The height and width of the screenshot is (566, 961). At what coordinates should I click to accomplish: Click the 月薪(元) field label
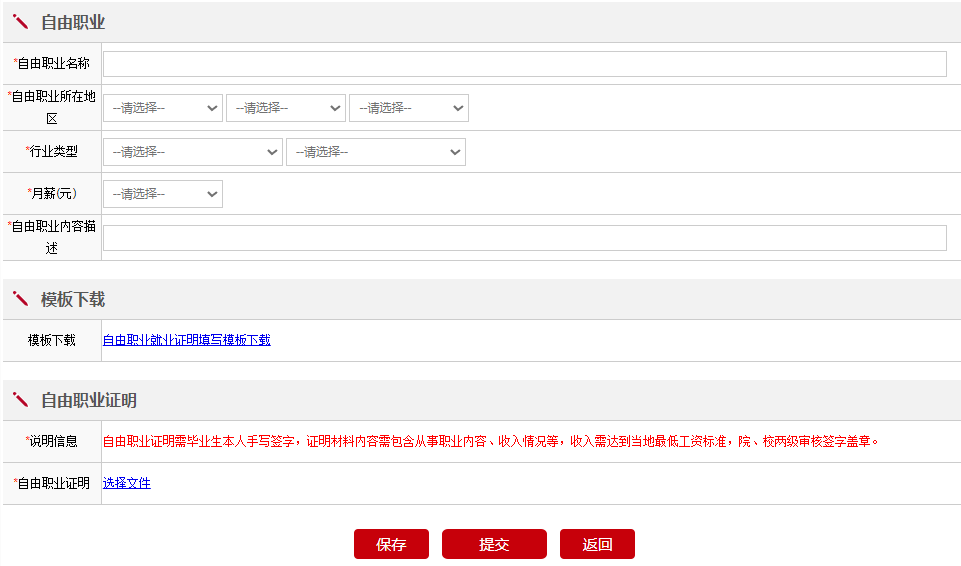52,193
